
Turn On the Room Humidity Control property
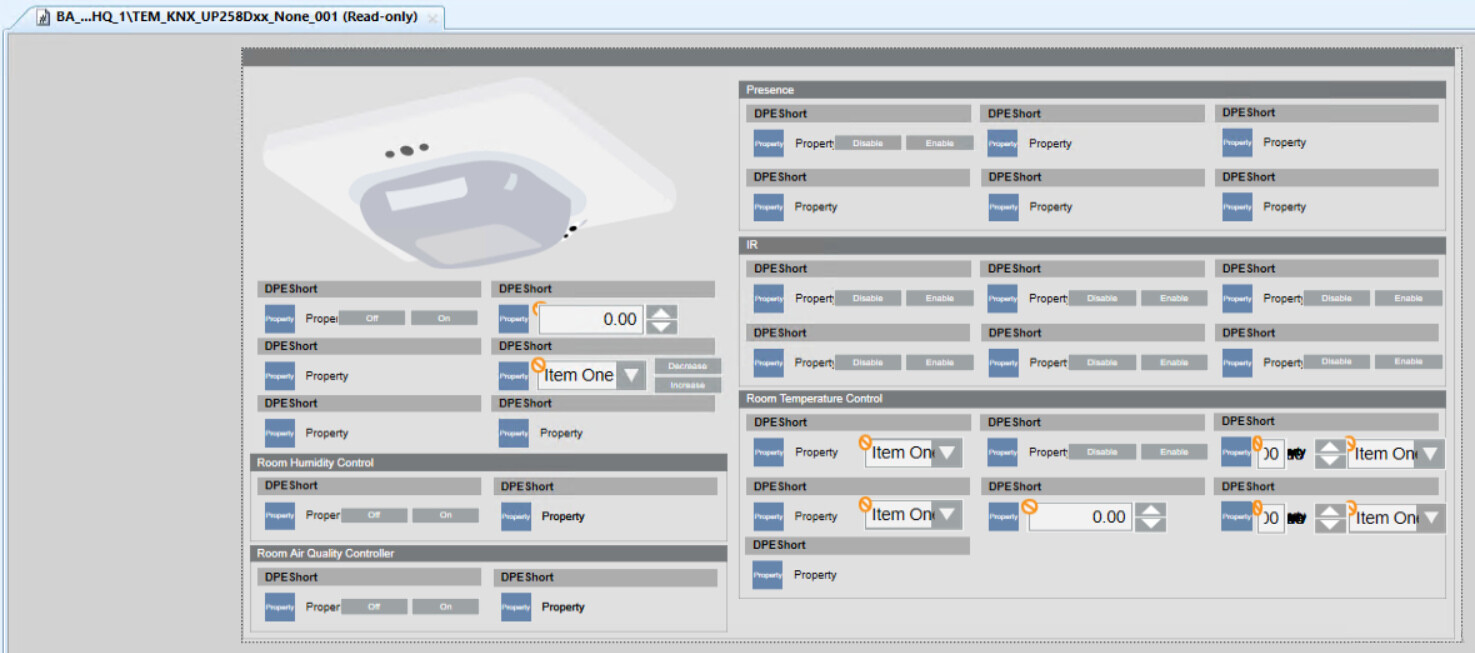coord(445,516)
